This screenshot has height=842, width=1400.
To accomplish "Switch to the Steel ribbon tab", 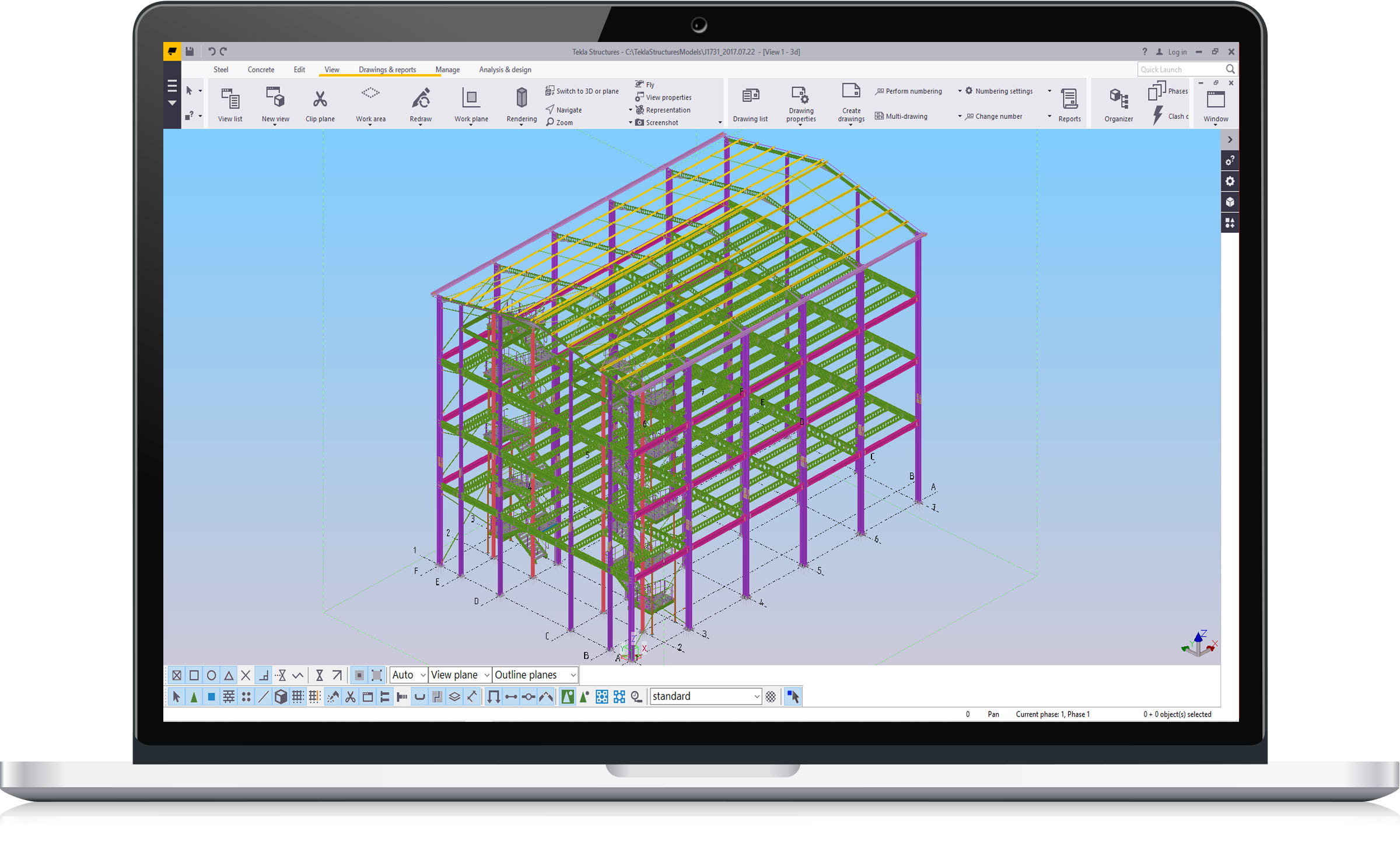I will pyautogui.click(x=220, y=69).
